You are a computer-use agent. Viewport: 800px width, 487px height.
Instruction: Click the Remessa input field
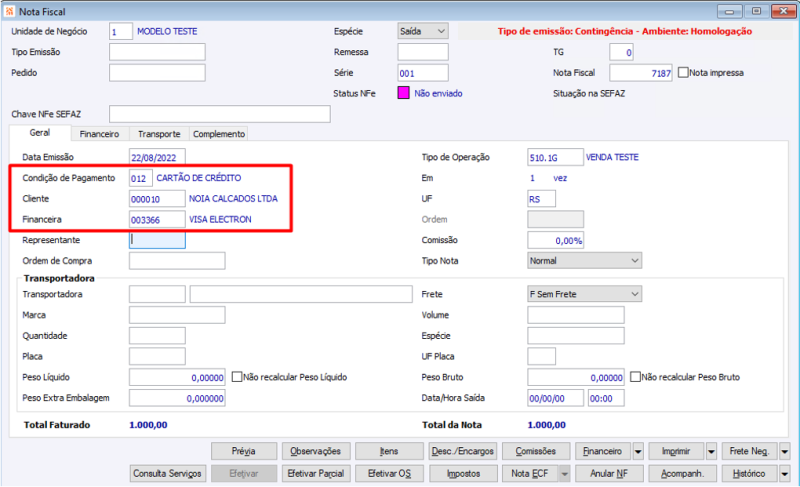(x=423, y=52)
